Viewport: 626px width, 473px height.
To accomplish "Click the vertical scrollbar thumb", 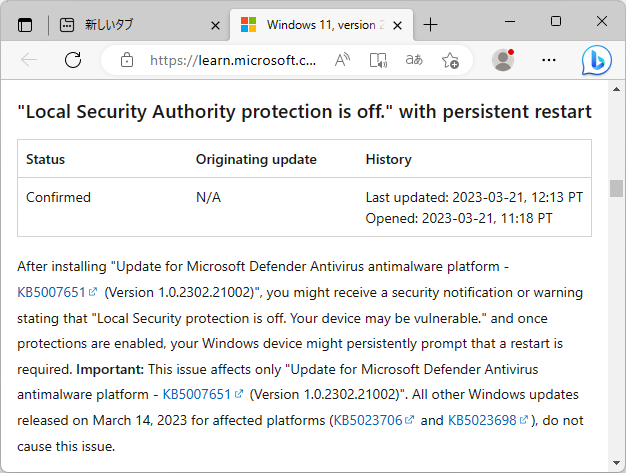I will point(617,189).
